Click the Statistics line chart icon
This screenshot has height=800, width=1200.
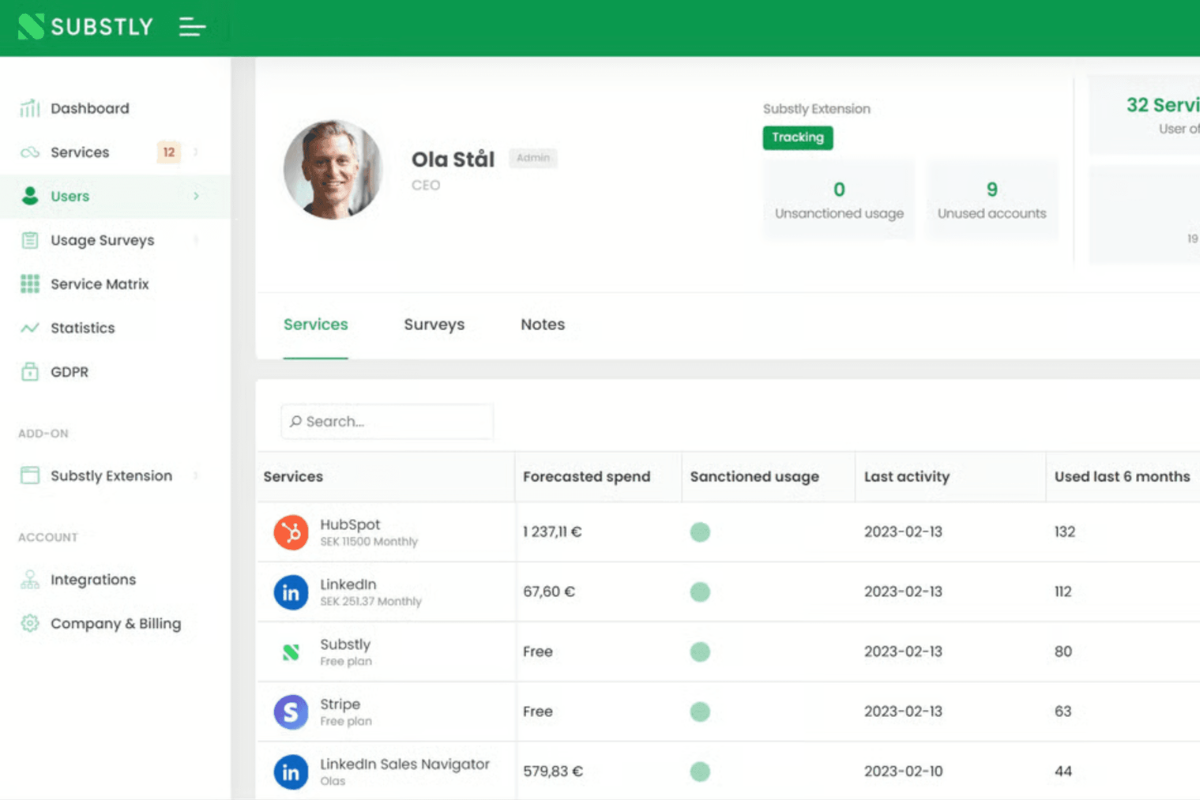point(30,328)
